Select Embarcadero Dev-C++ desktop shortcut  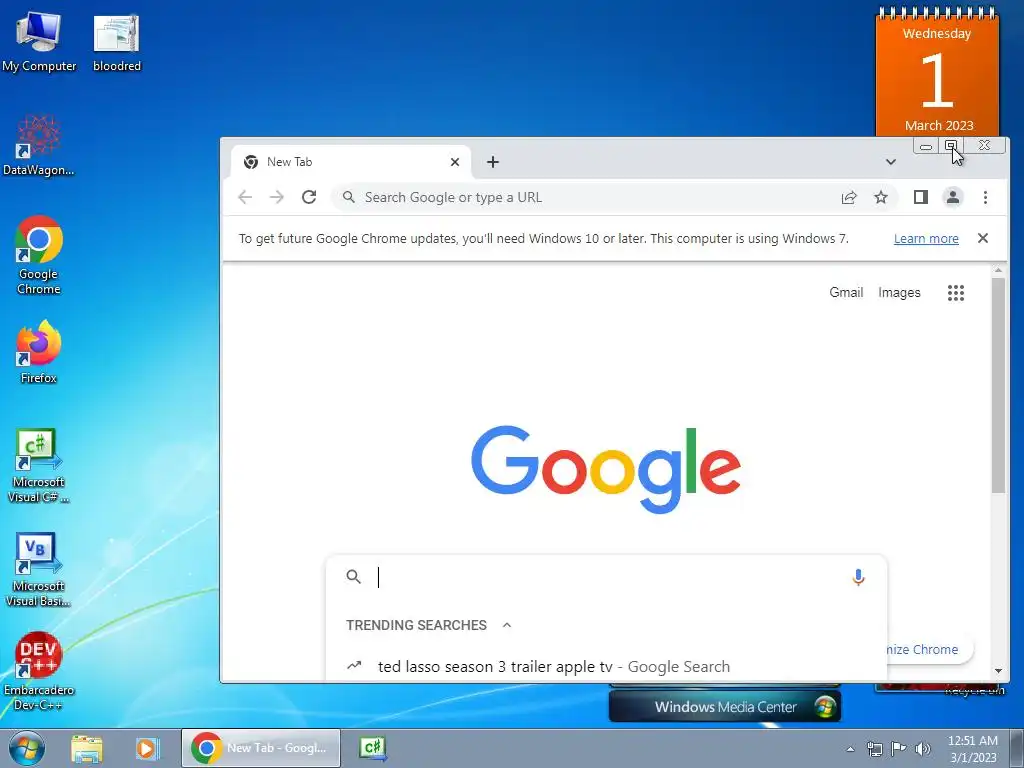click(x=39, y=671)
